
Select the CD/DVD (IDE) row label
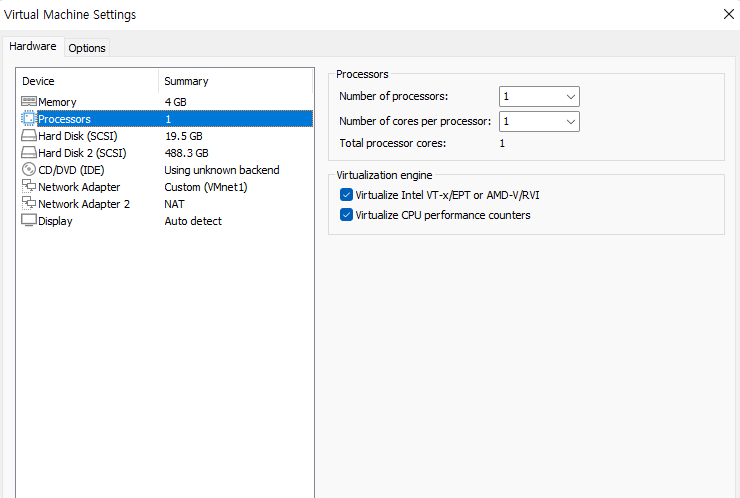point(71,170)
